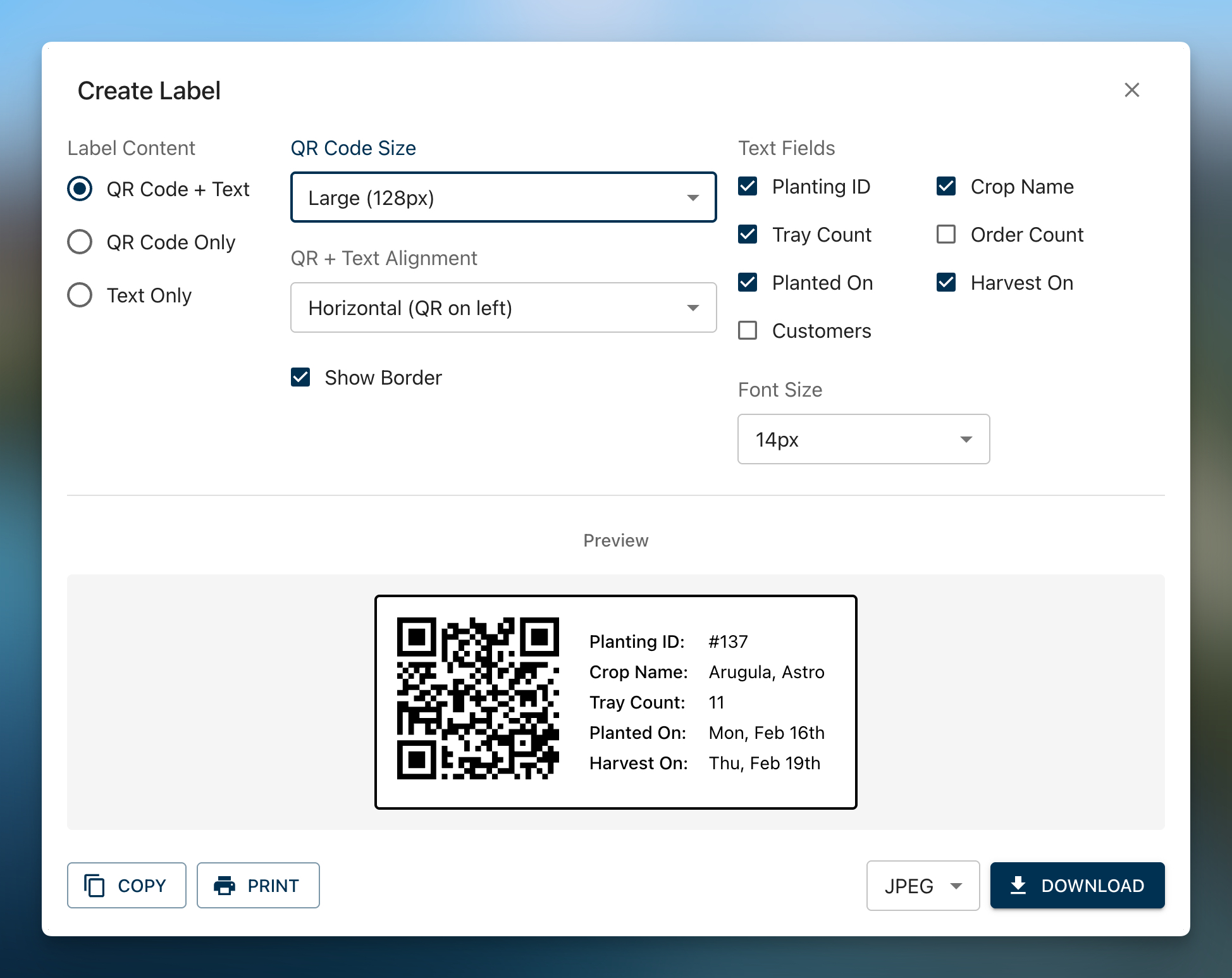The height and width of the screenshot is (978, 1232).
Task: Open the QR Code Size dropdown
Action: [503, 197]
